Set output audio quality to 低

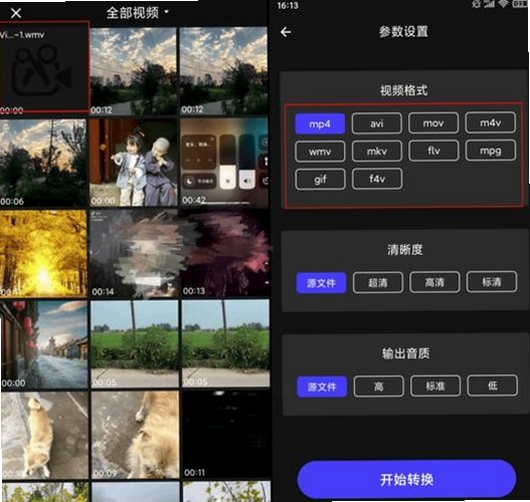click(x=492, y=385)
